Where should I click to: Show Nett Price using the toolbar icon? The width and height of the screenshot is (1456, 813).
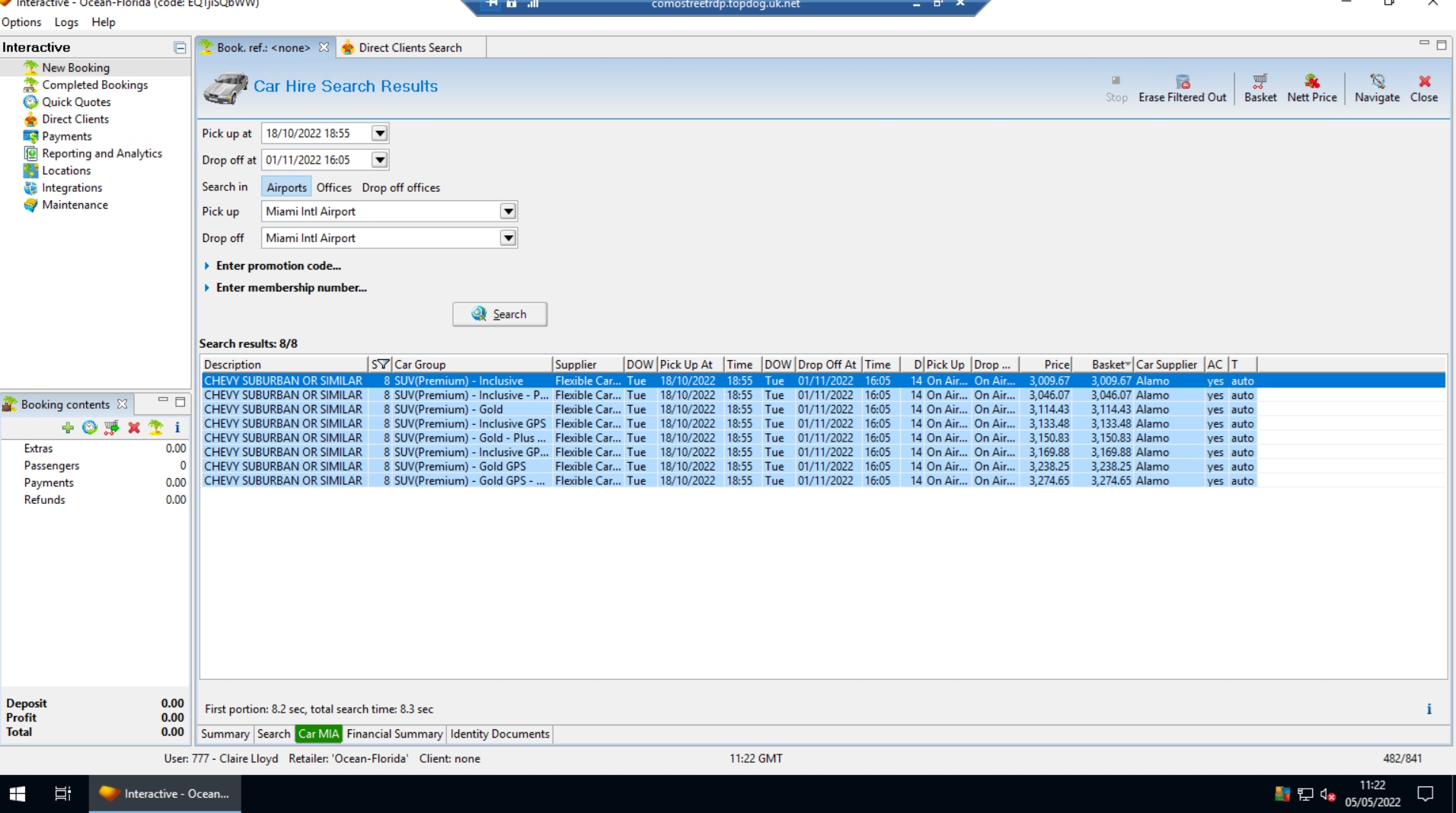1312,81
